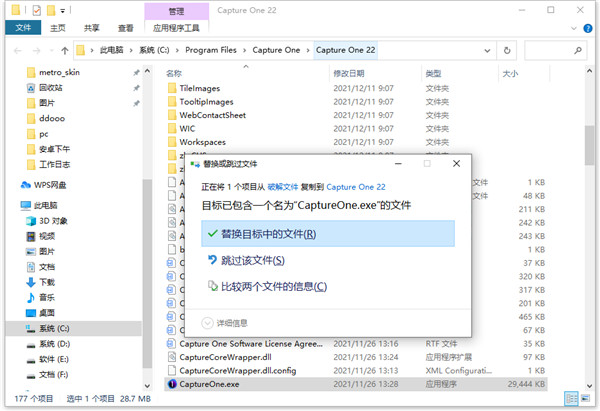Viewport: 600px width, 411px height.
Task: Go forward with the forward arrow
Action: [37, 51]
